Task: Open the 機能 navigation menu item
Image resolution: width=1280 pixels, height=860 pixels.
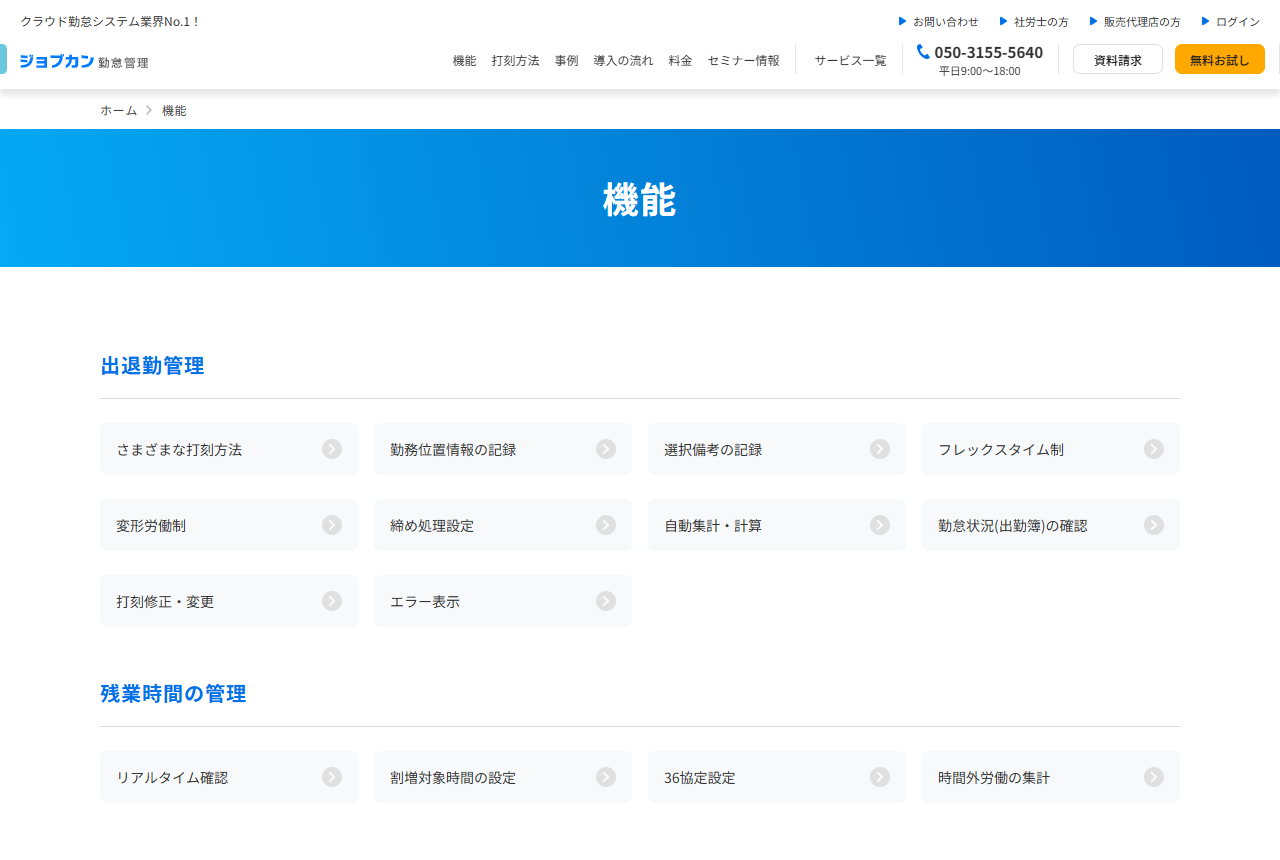Action: click(x=464, y=60)
